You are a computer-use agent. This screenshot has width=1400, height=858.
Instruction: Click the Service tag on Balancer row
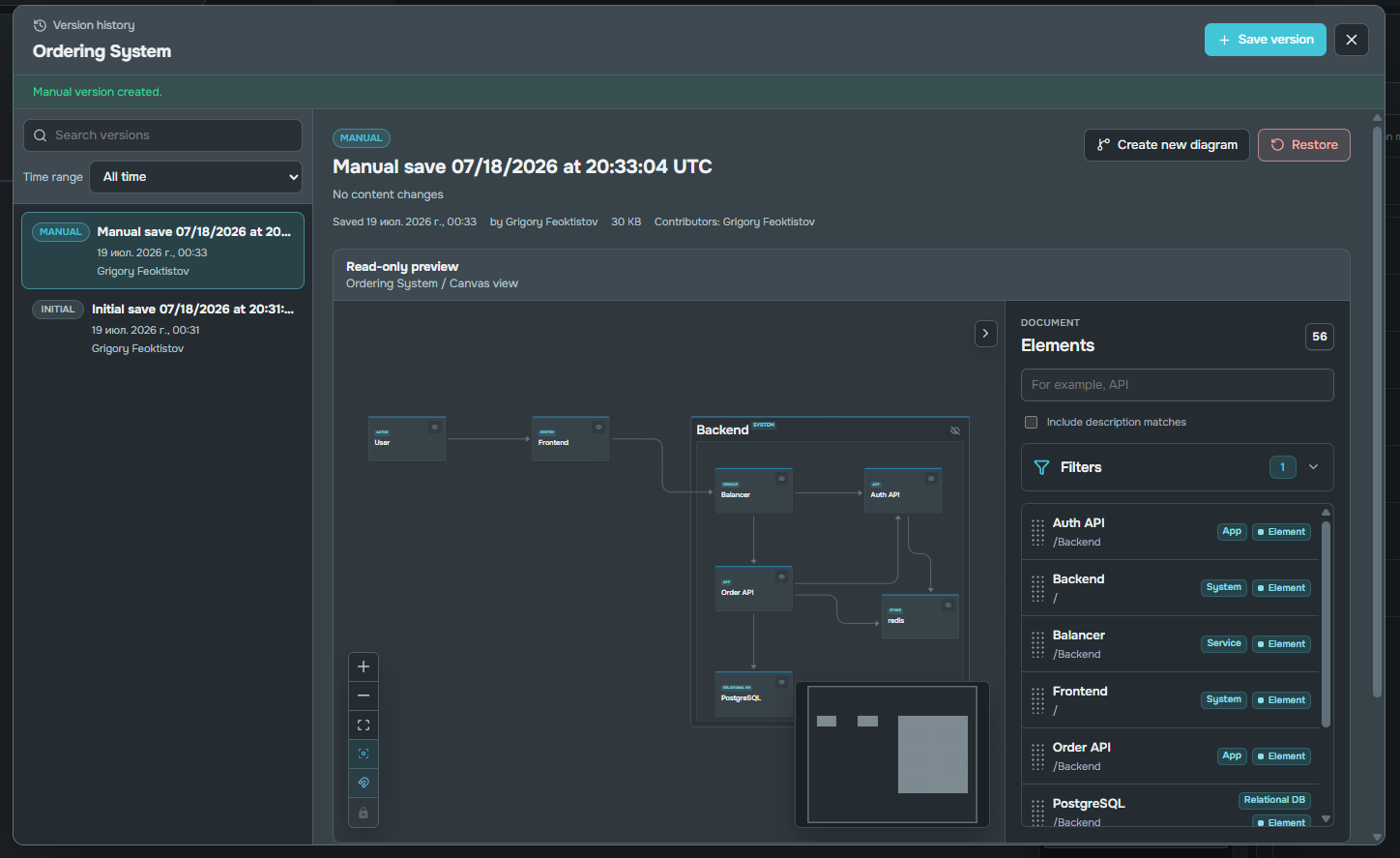[x=1224, y=643]
